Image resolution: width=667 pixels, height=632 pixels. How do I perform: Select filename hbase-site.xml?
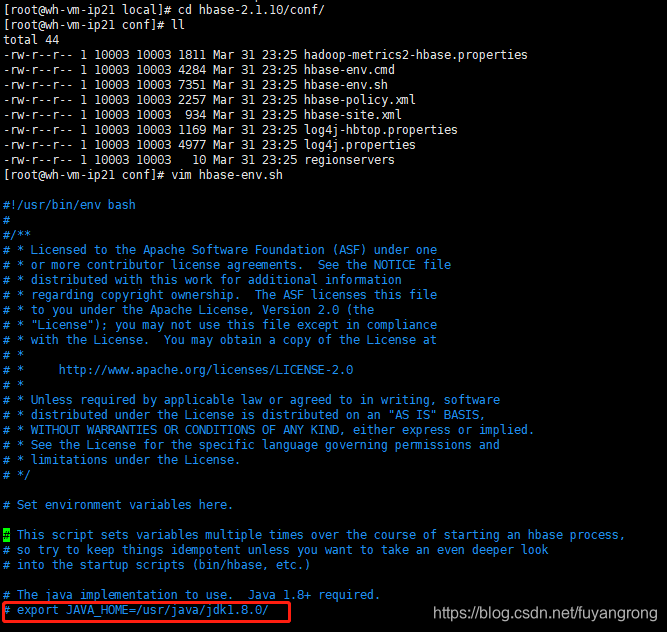tap(353, 115)
